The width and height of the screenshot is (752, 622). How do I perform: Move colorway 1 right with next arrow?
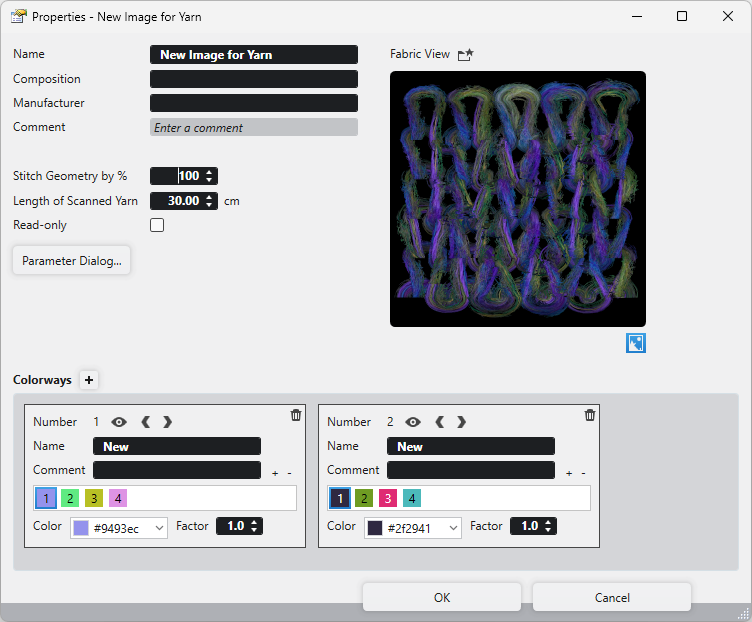tap(167, 422)
